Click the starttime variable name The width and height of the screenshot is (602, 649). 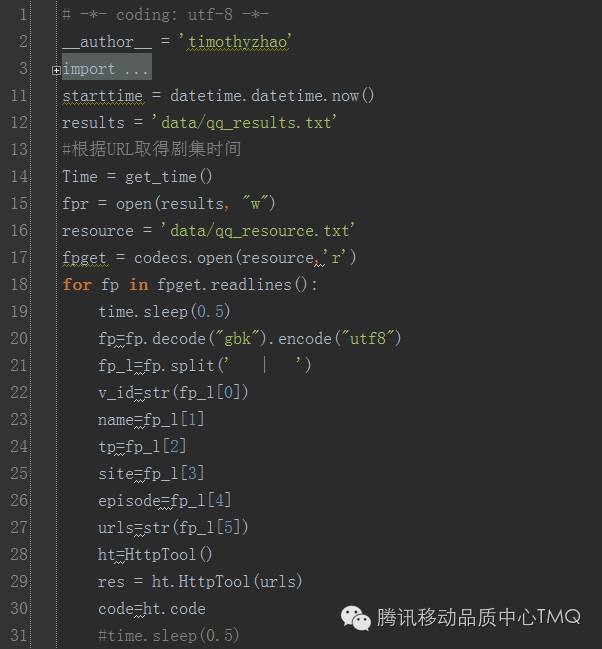[102, 96]
